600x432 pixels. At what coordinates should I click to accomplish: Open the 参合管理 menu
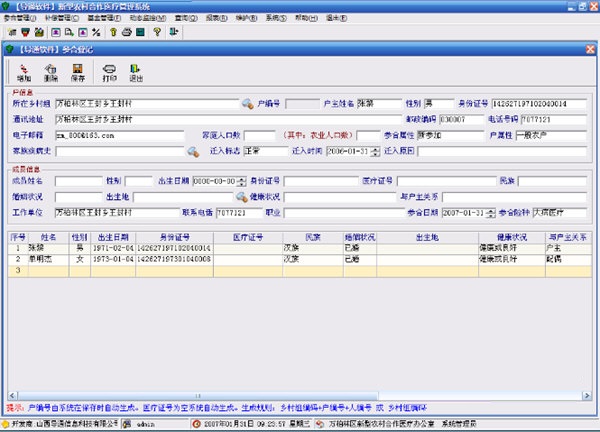(20, 18)
